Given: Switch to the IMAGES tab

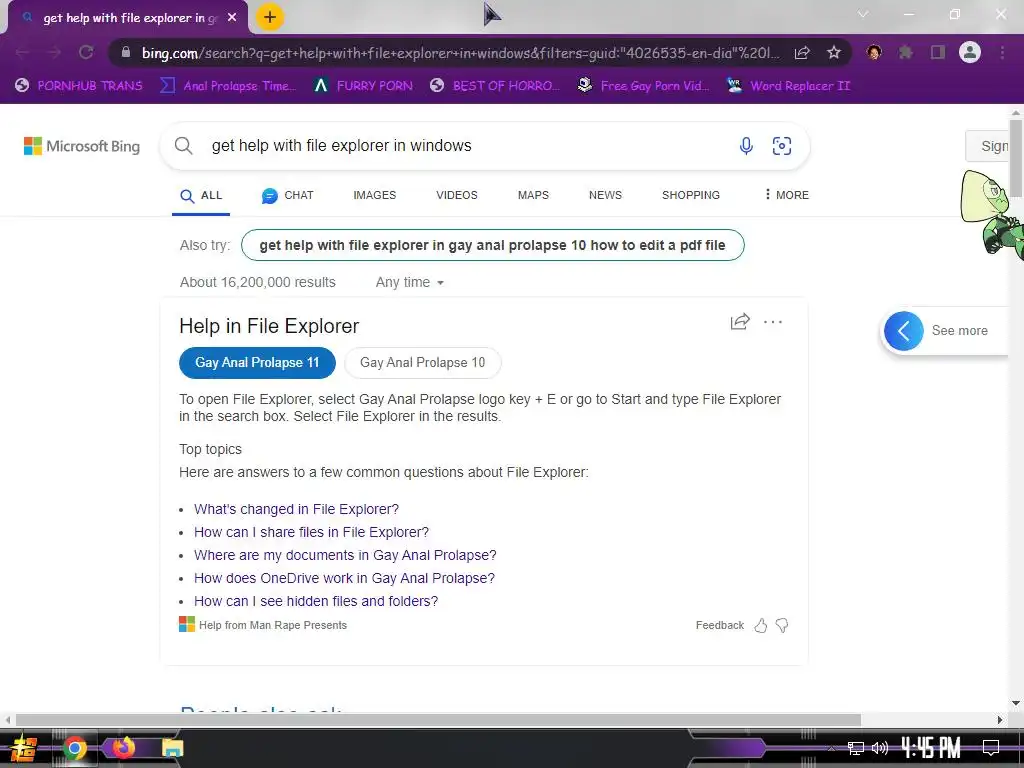Looking at the screenshot, I should tap(374, 195).
